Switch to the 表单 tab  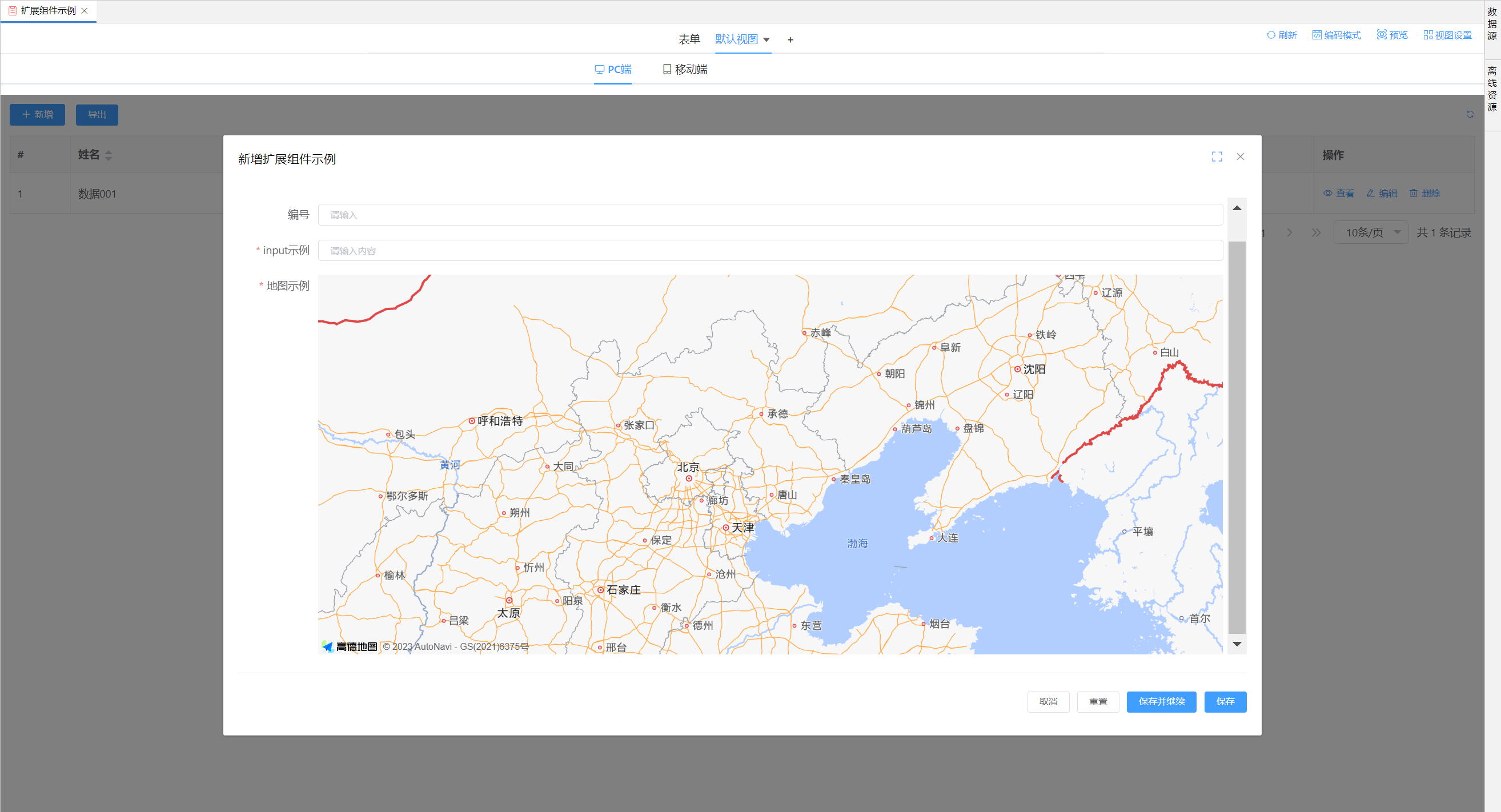click(x=689, y=39)
